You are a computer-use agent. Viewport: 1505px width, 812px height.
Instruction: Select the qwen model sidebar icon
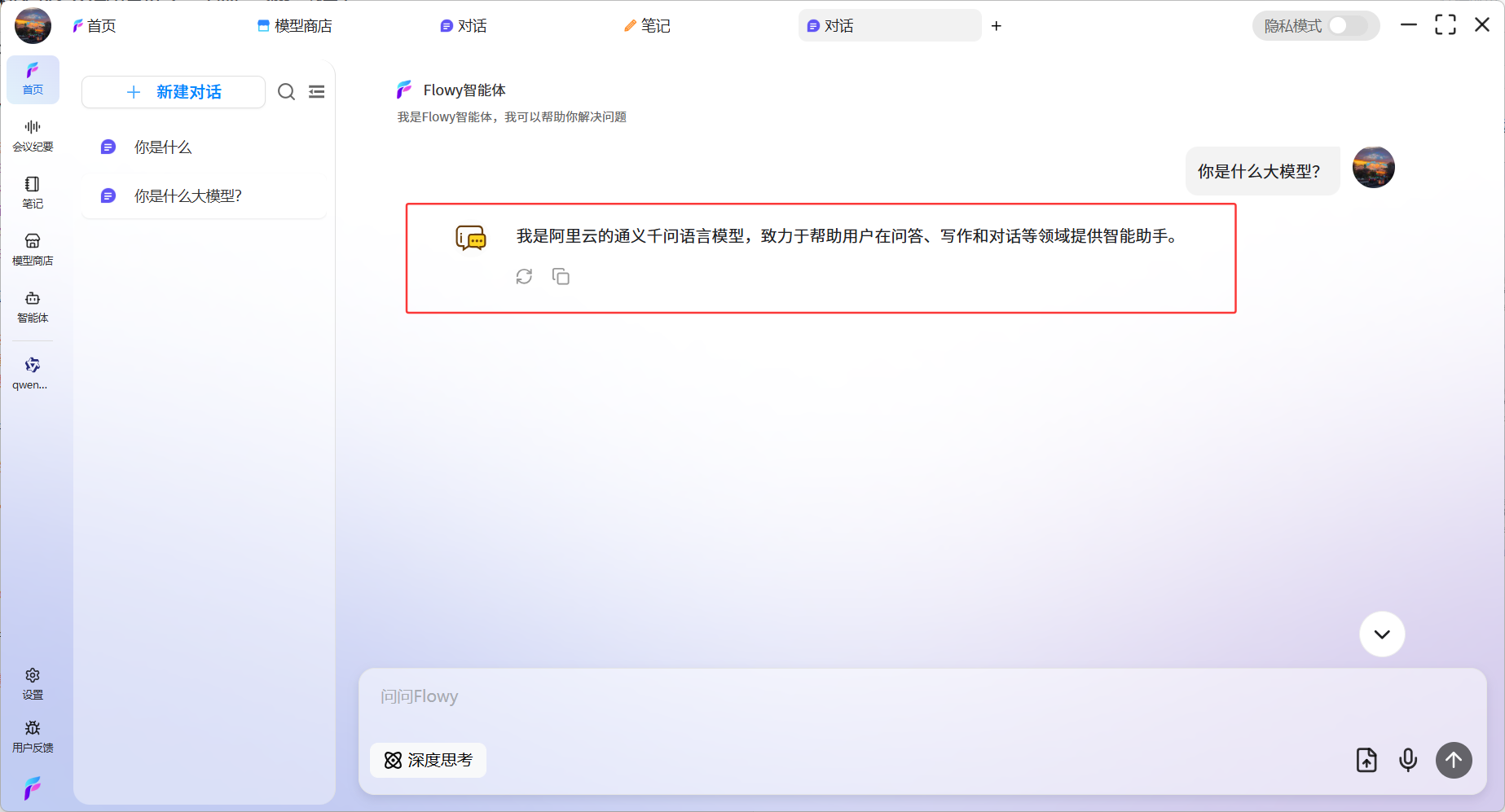tap(33, 374)
